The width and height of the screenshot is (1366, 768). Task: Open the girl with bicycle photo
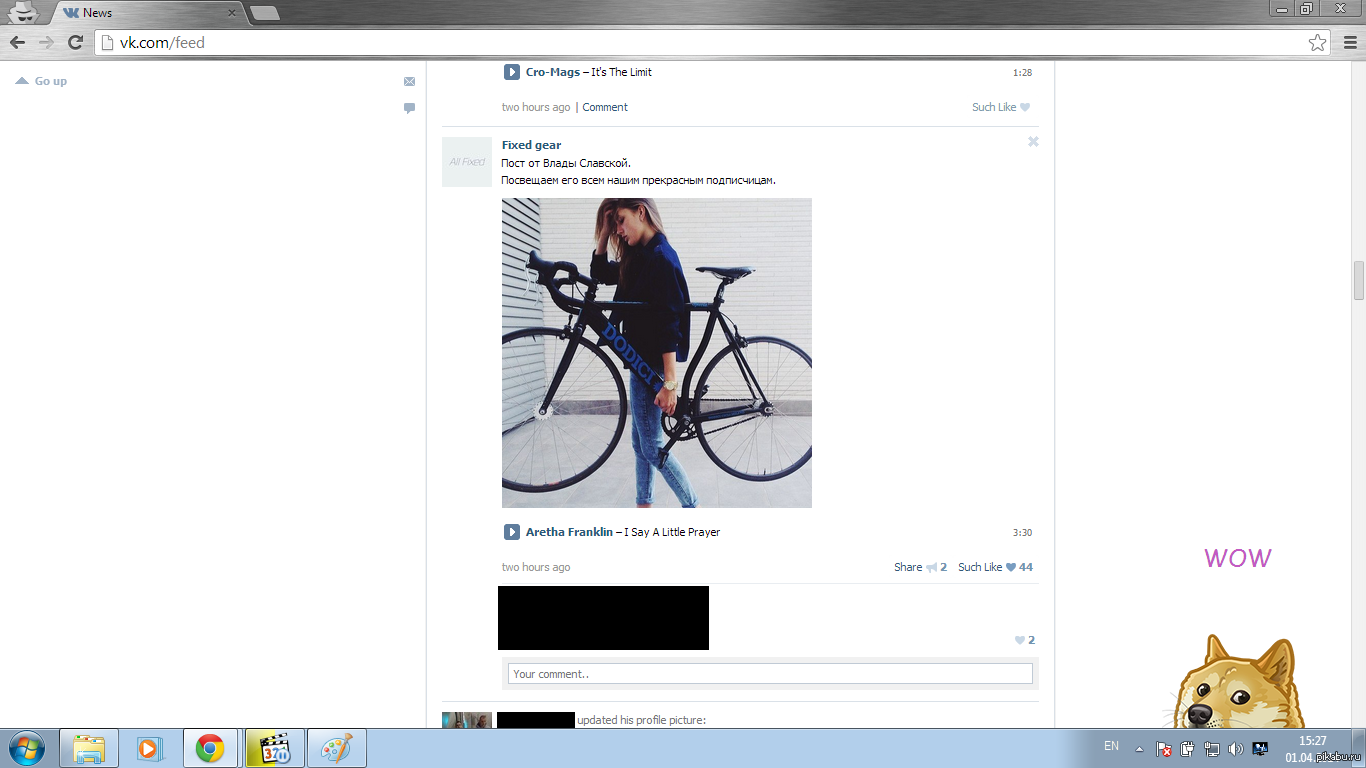(656, 352)
